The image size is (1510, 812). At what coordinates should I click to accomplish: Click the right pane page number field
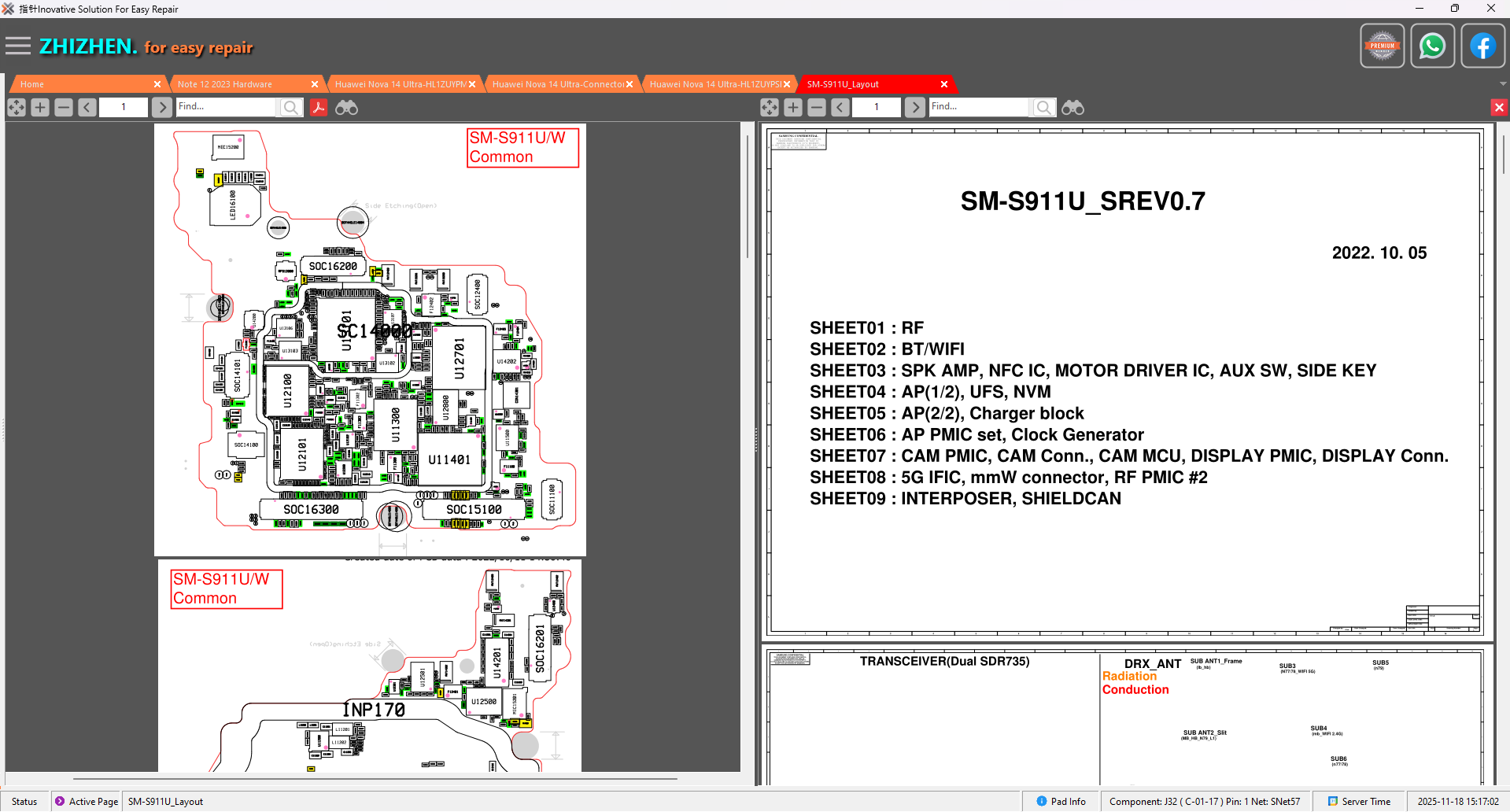(x=877, y=107)
